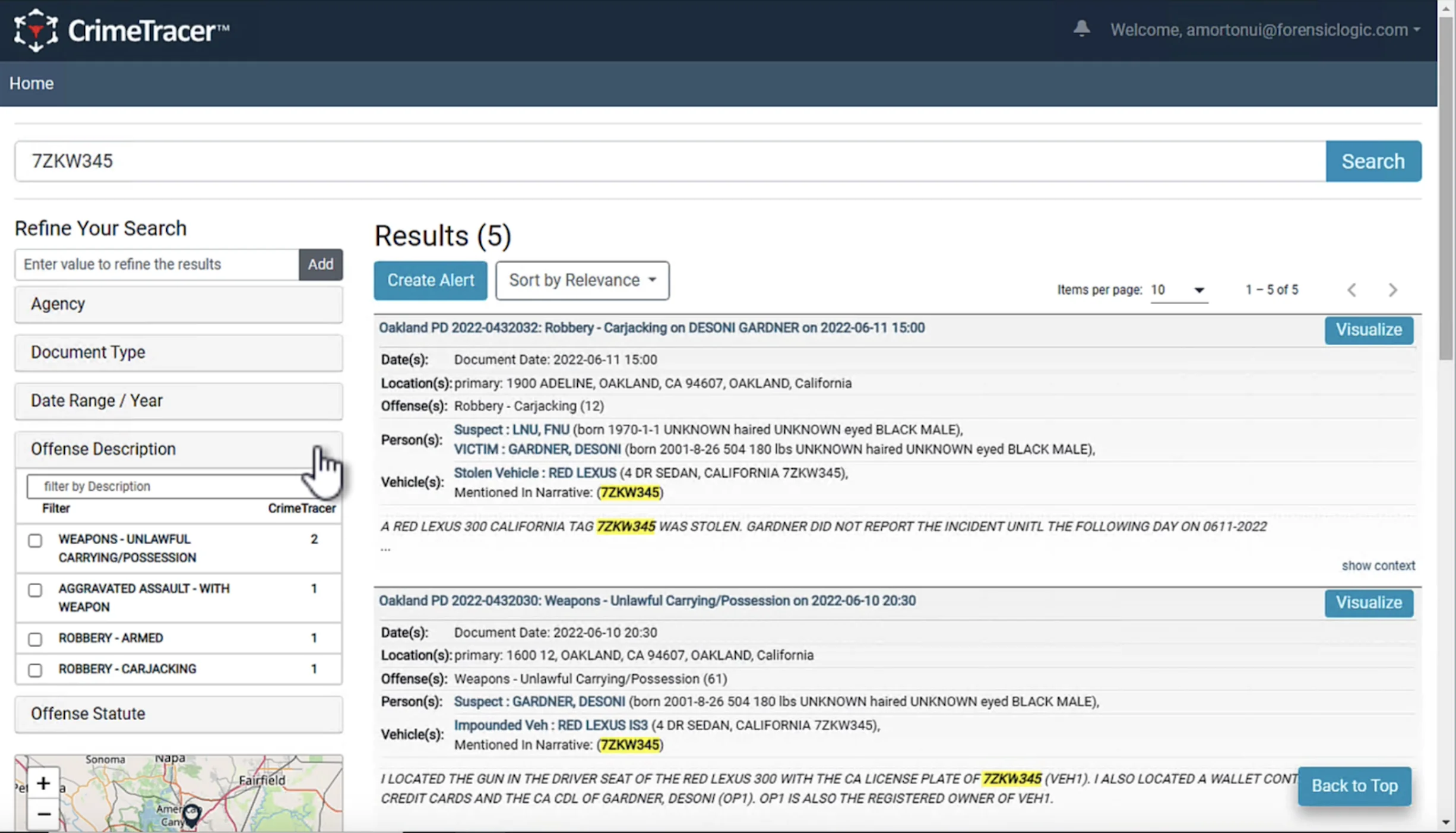Open Sort by Relevance dropdown
Viewport: 1456px width, 833px height.
(x=582, y=280)
